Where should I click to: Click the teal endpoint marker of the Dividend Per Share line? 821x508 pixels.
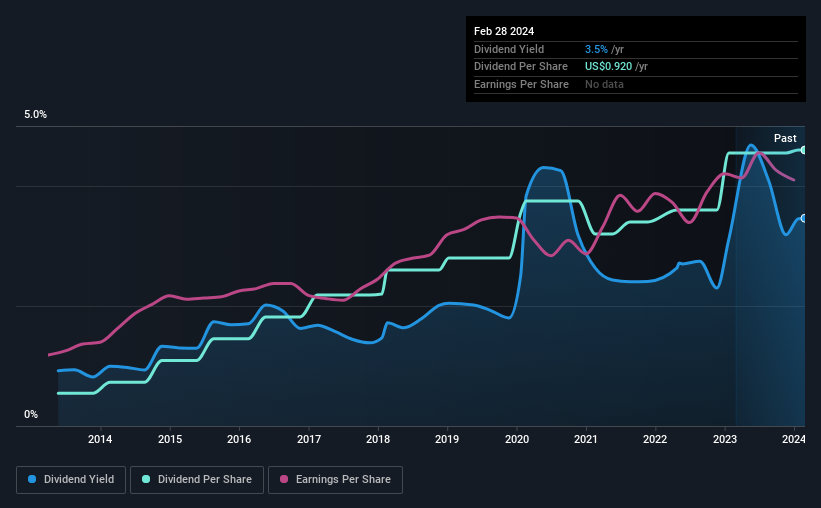click(803, 149)
